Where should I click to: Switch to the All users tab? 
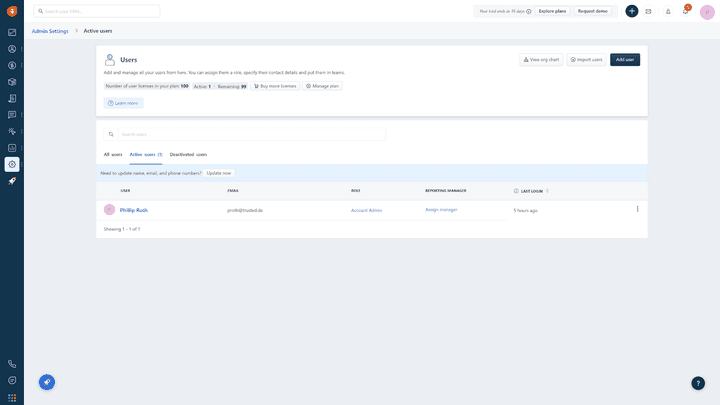click(113, 155)
